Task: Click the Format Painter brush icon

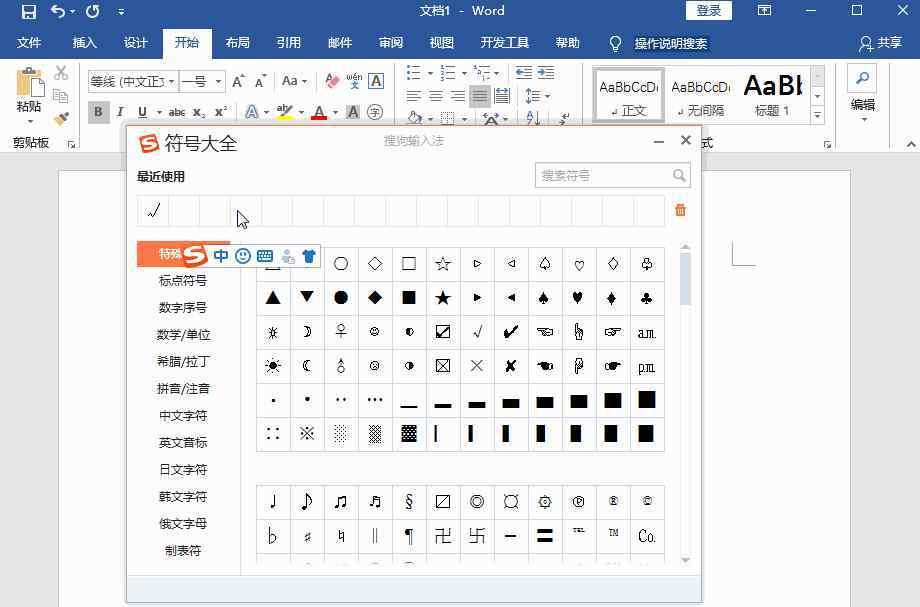Action: click(61, 118)
